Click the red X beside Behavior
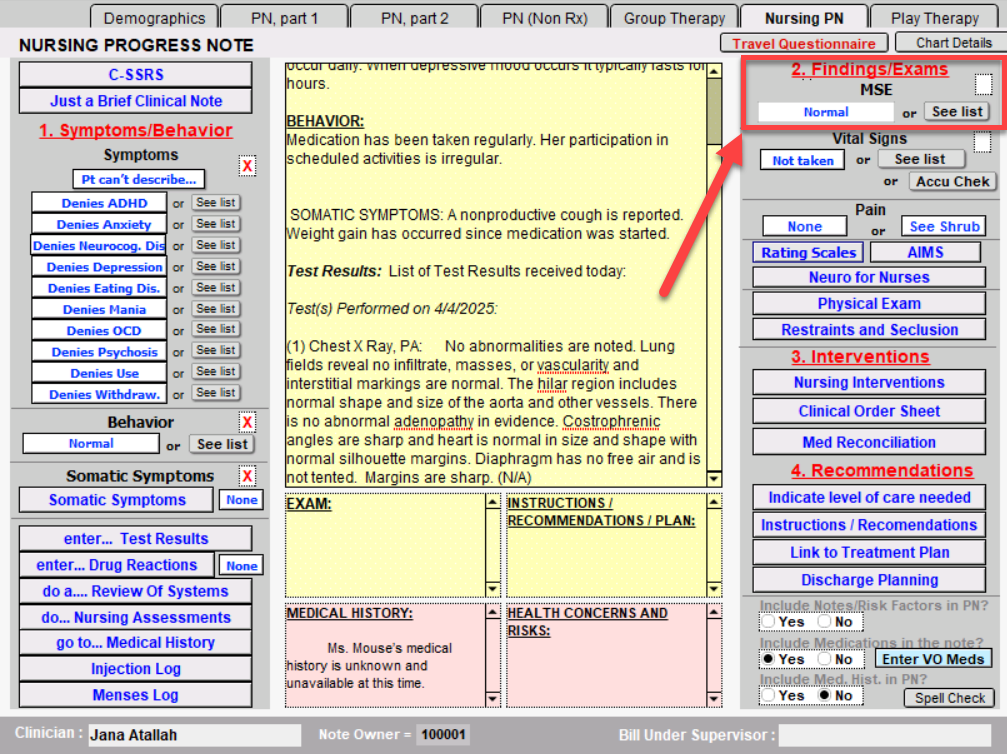 (x=247, y=422)
